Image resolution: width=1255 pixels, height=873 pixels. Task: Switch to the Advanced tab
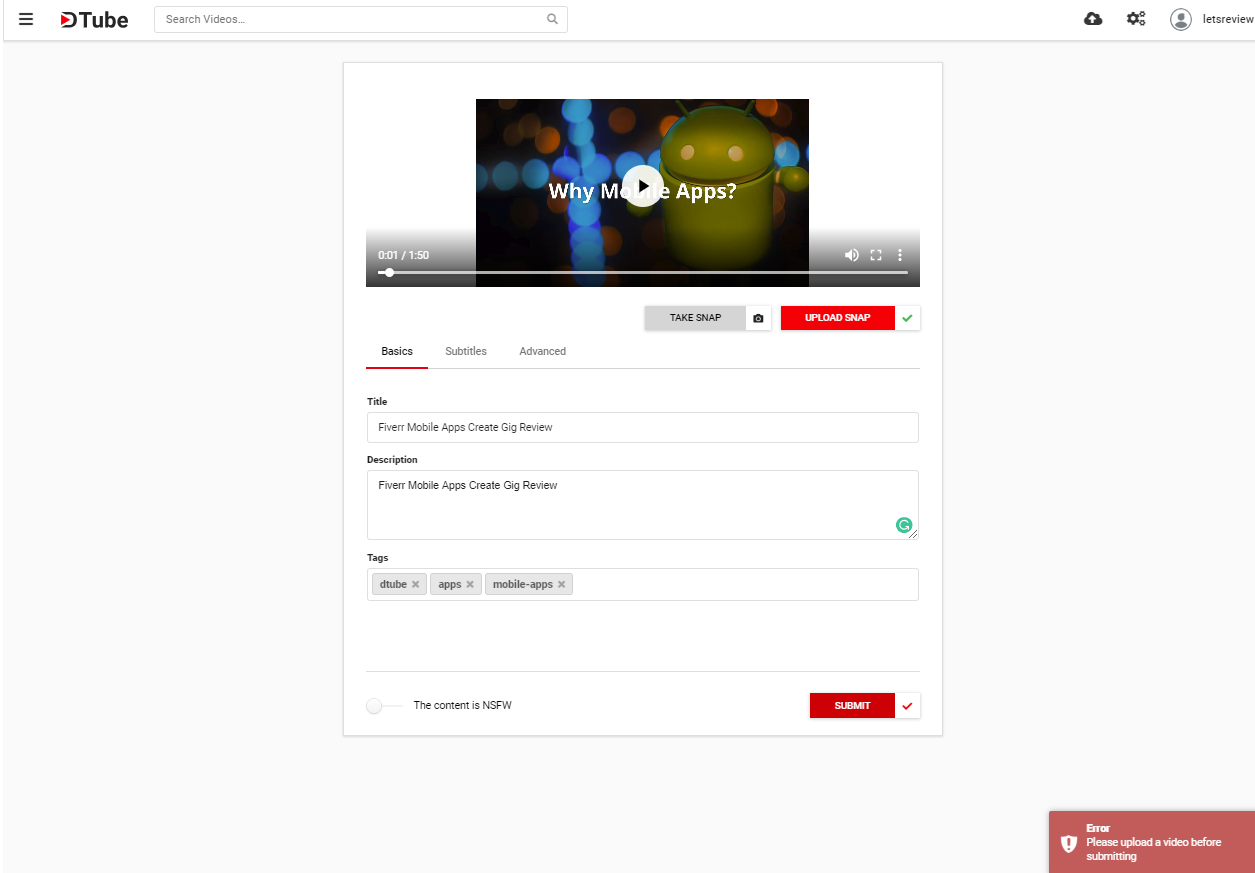pos(543,351)
